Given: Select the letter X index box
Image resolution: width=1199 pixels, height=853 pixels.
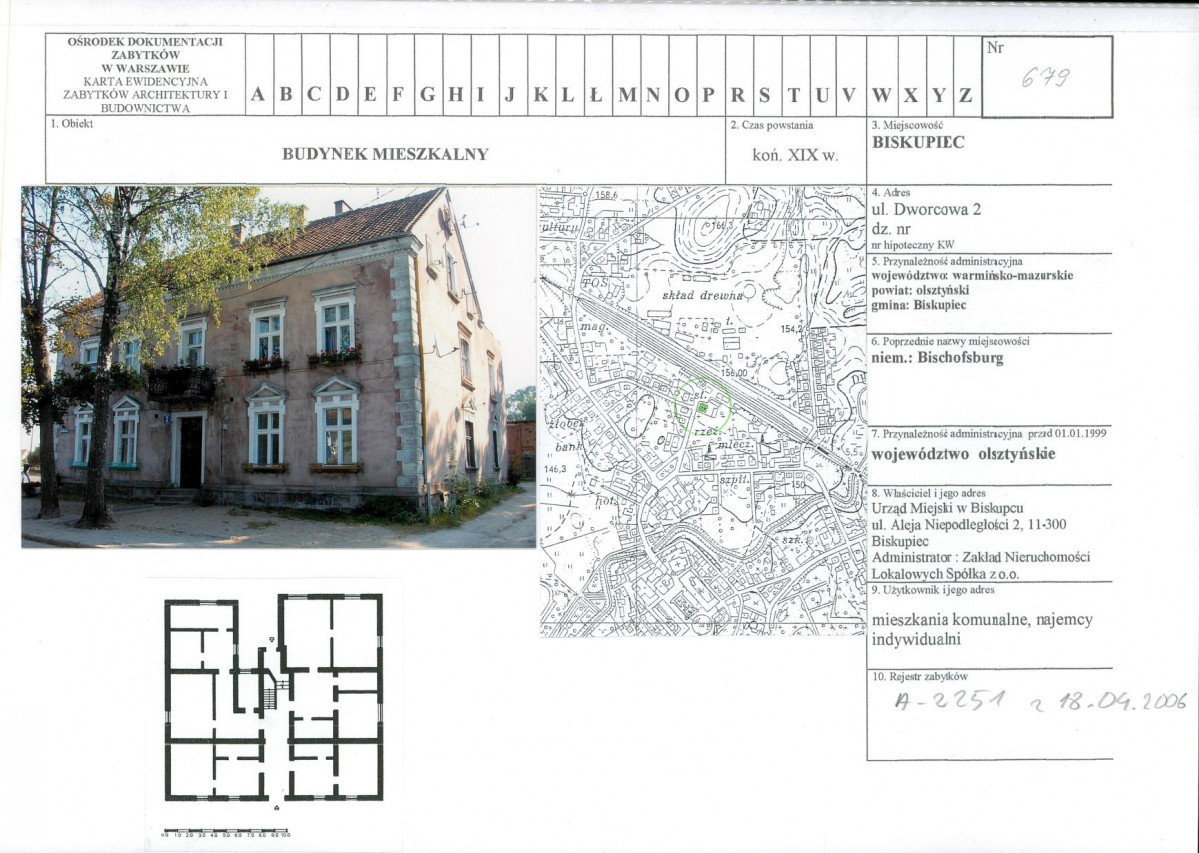Looking at the screenshot, I should (x=911, y=75).
